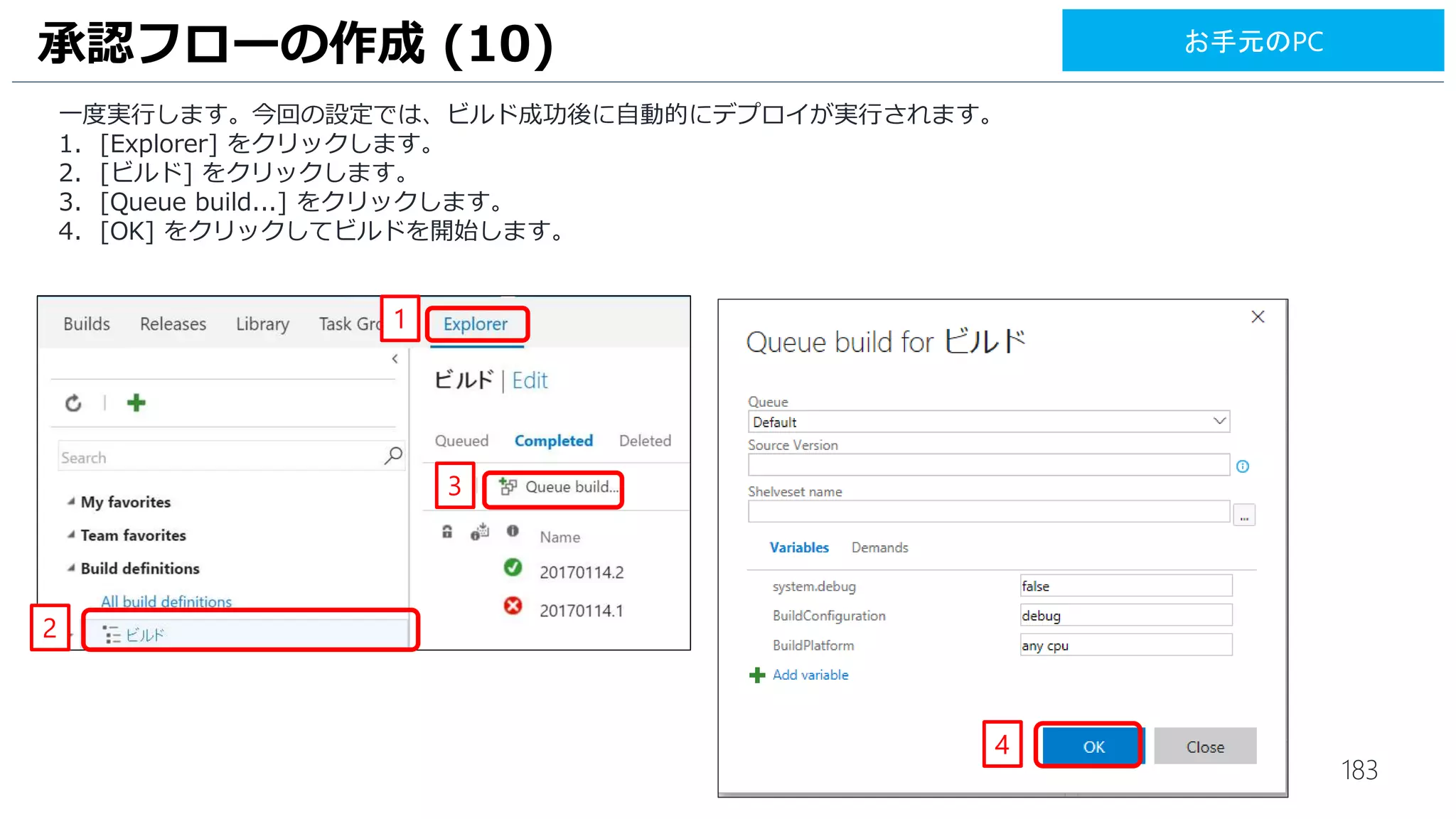Select the Variables tab in dialog
The image size is (1456, 819).
click(799, 547)
